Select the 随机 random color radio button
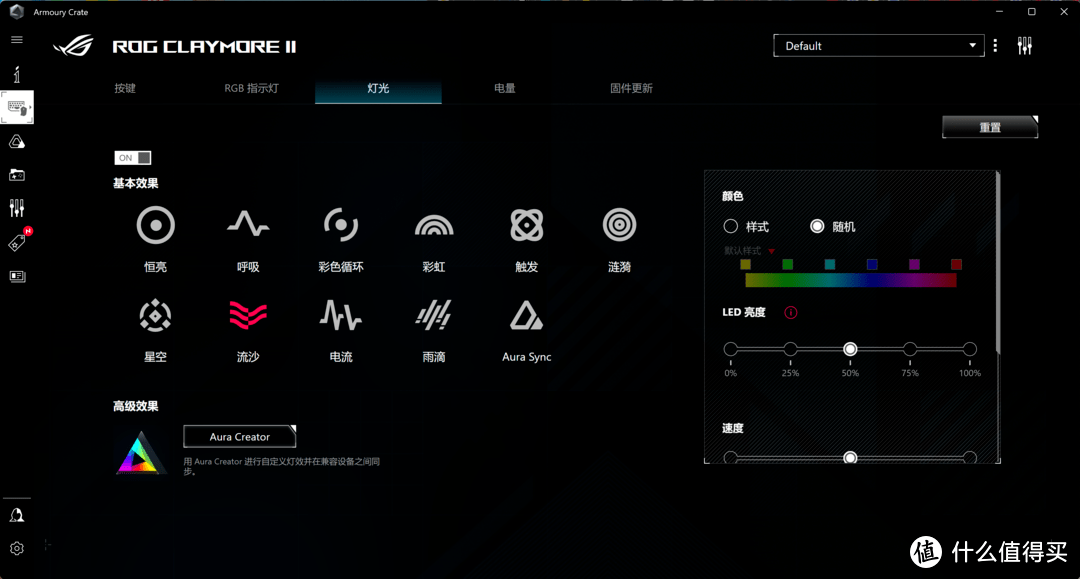 click(817, 226)
